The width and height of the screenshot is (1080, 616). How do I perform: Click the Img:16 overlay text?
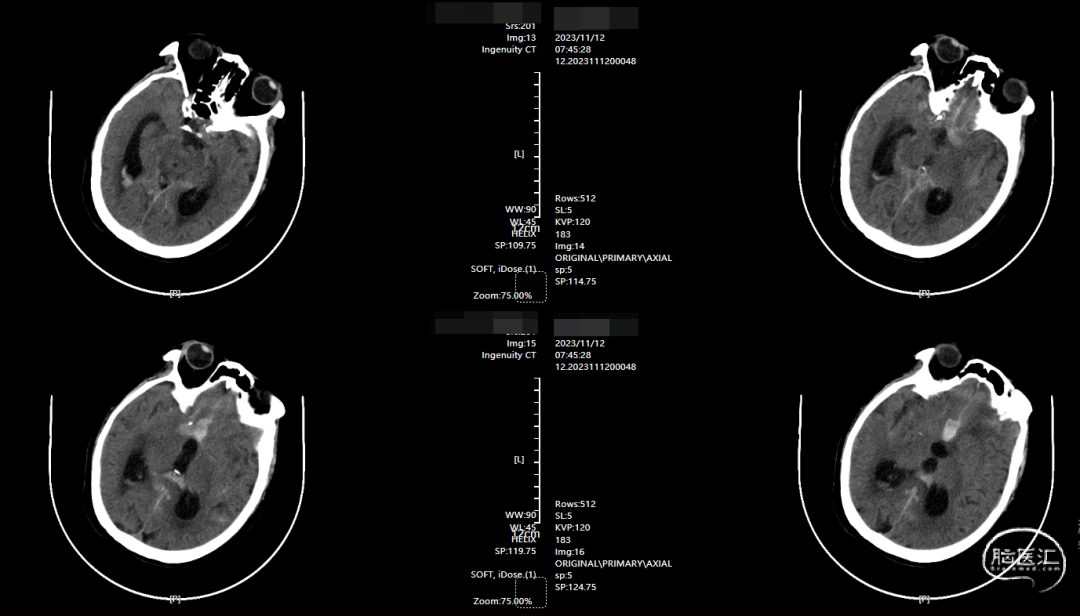(569, 552)
